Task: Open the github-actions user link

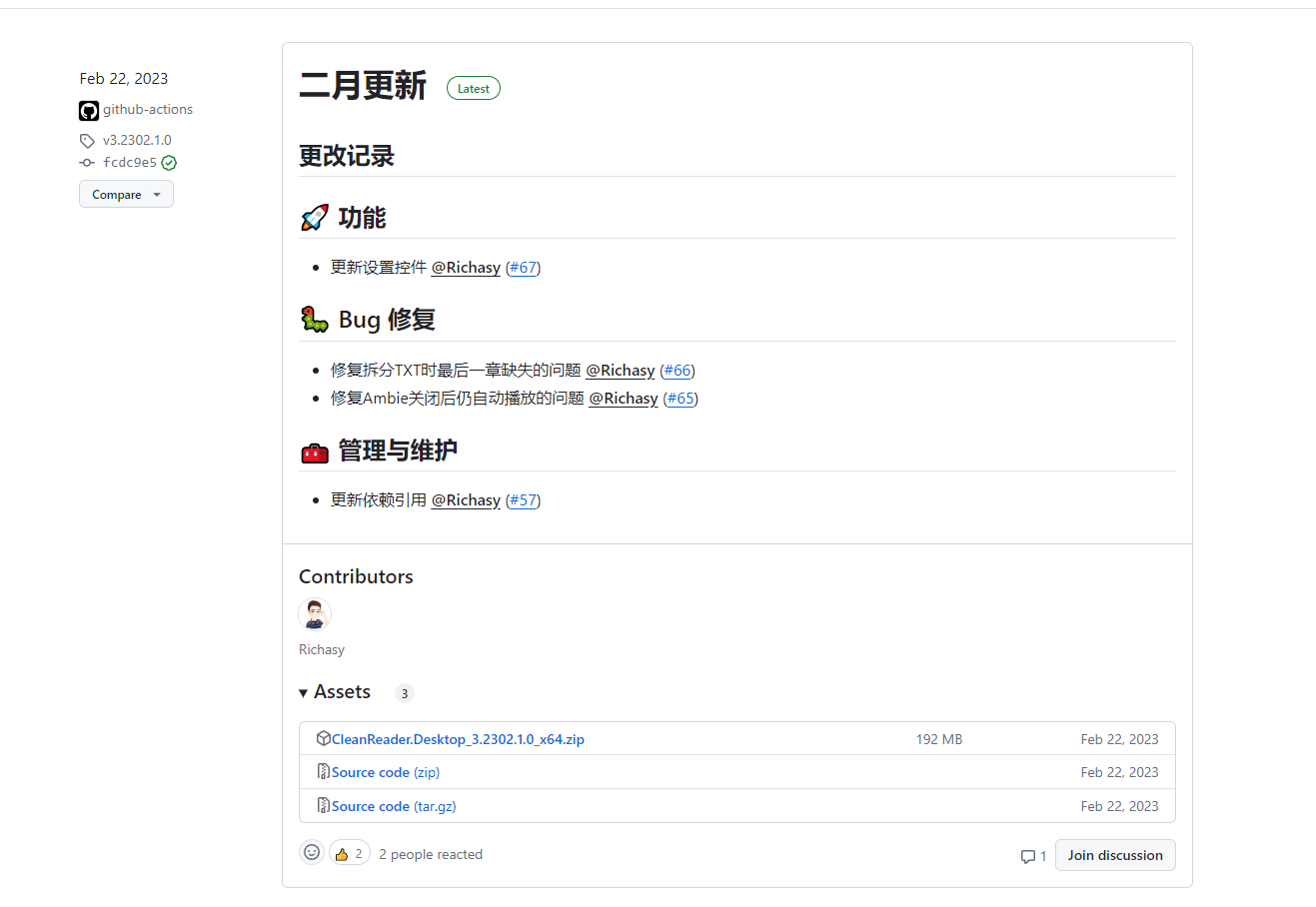Action: click(x=148, y=110)
